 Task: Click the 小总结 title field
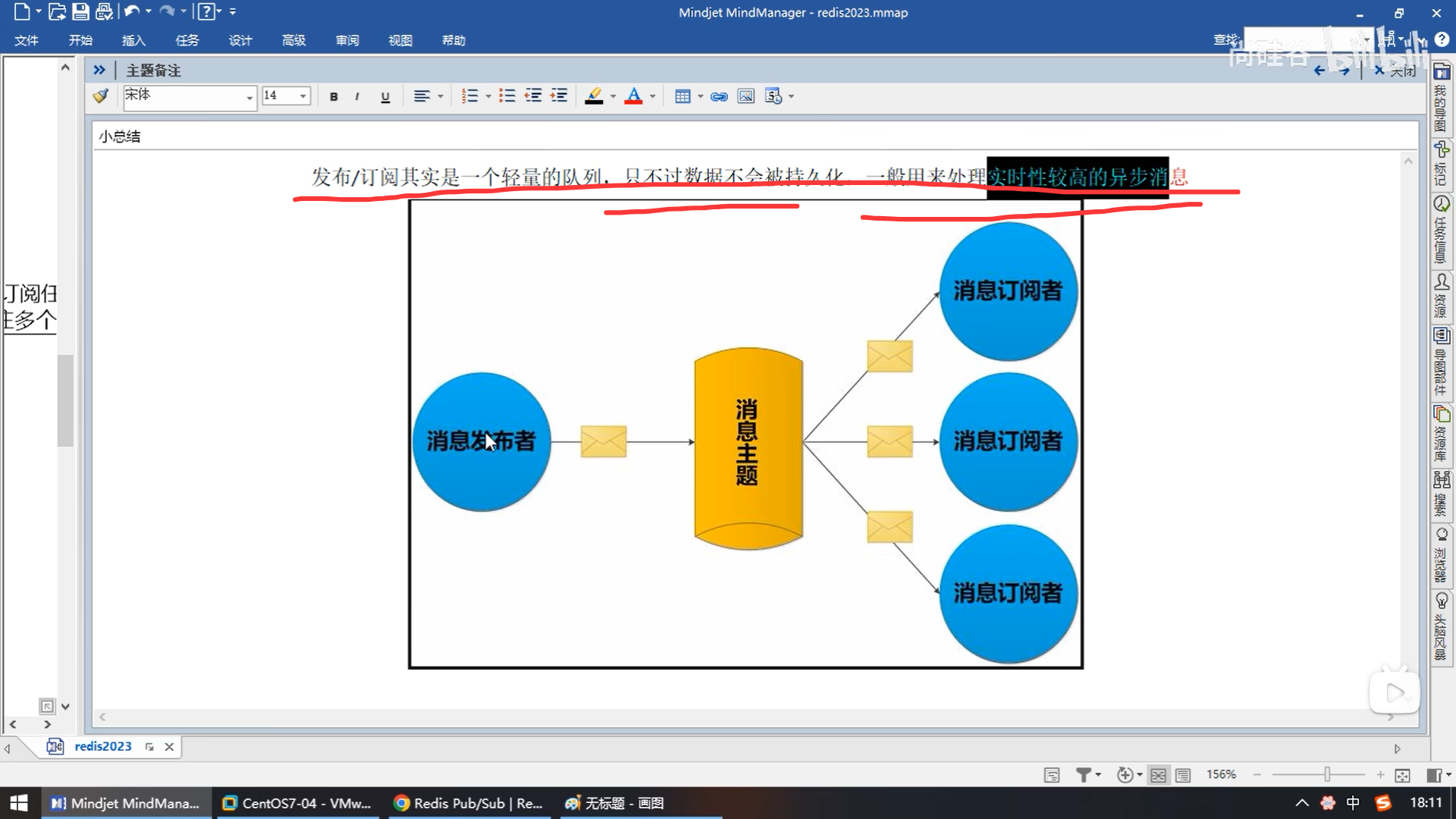point(120,136)
